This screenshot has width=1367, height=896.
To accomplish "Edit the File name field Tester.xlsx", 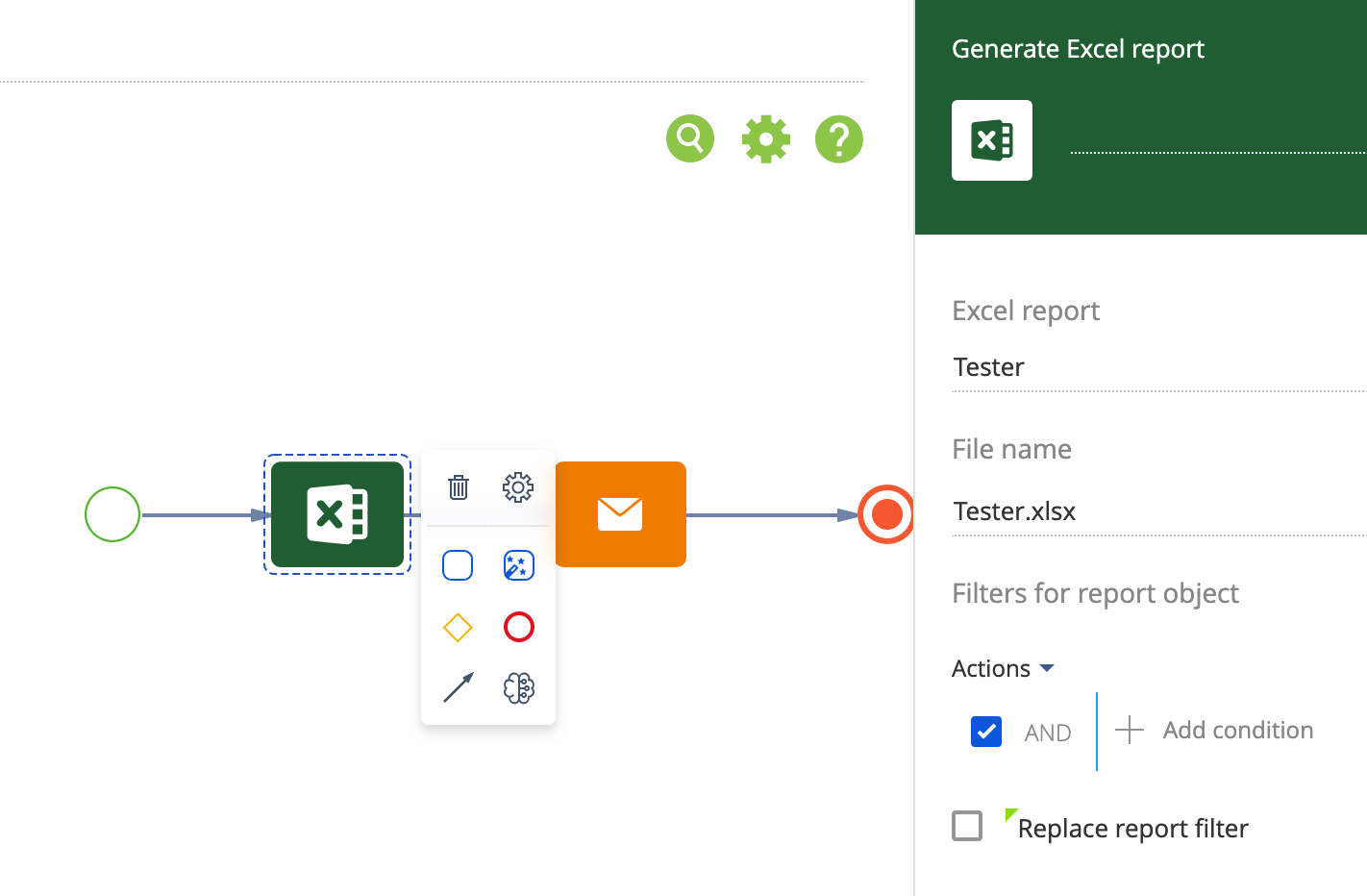I will (1159, 511).
